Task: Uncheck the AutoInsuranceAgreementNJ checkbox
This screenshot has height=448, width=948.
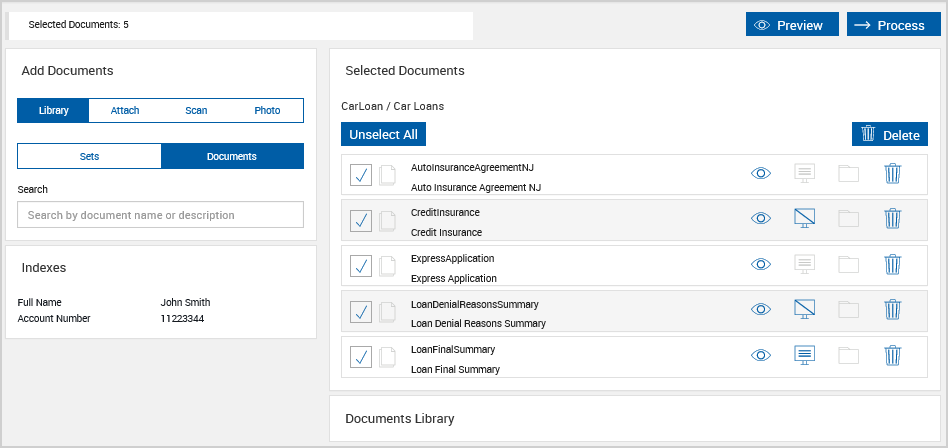Action: [361, 175]
